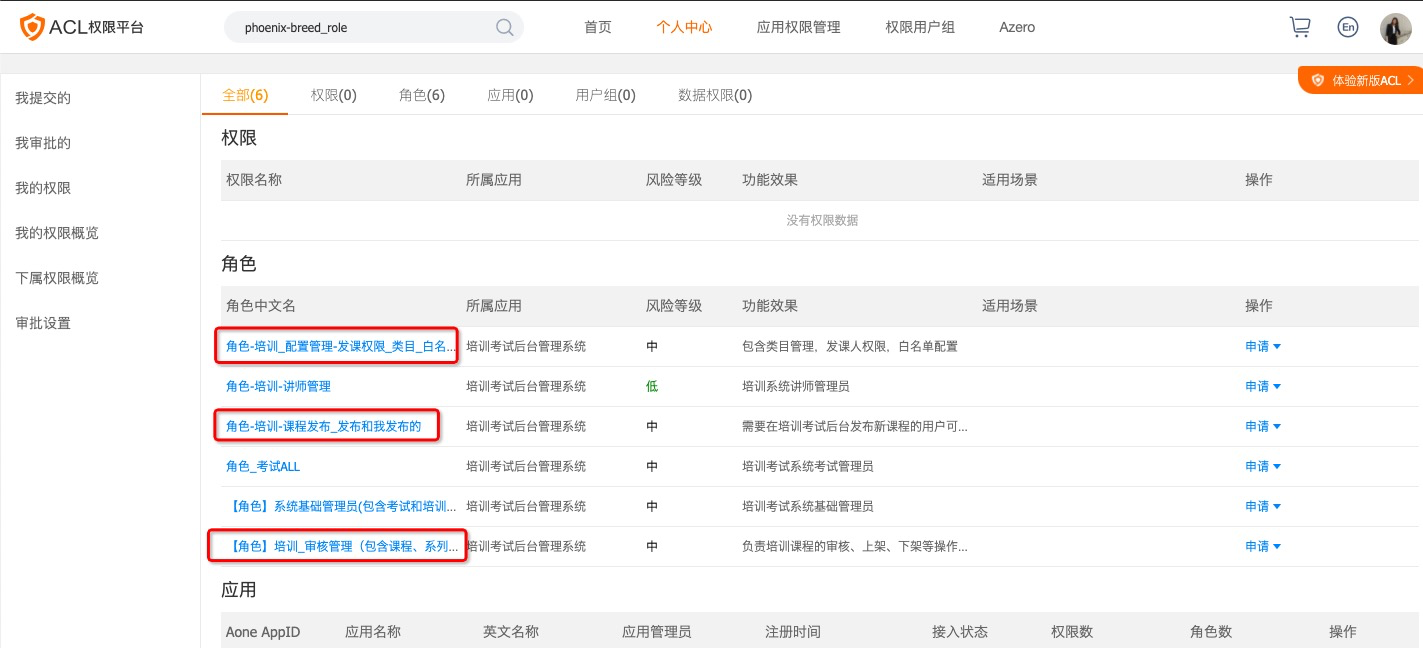Expand 申请 dropdown for 课程发布 role

[x=1263, y=426]
